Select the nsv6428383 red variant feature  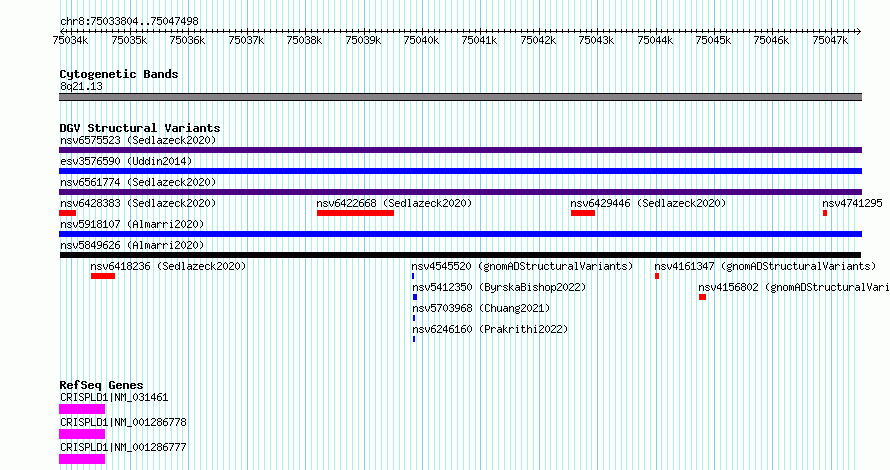[x=68, y=213]
